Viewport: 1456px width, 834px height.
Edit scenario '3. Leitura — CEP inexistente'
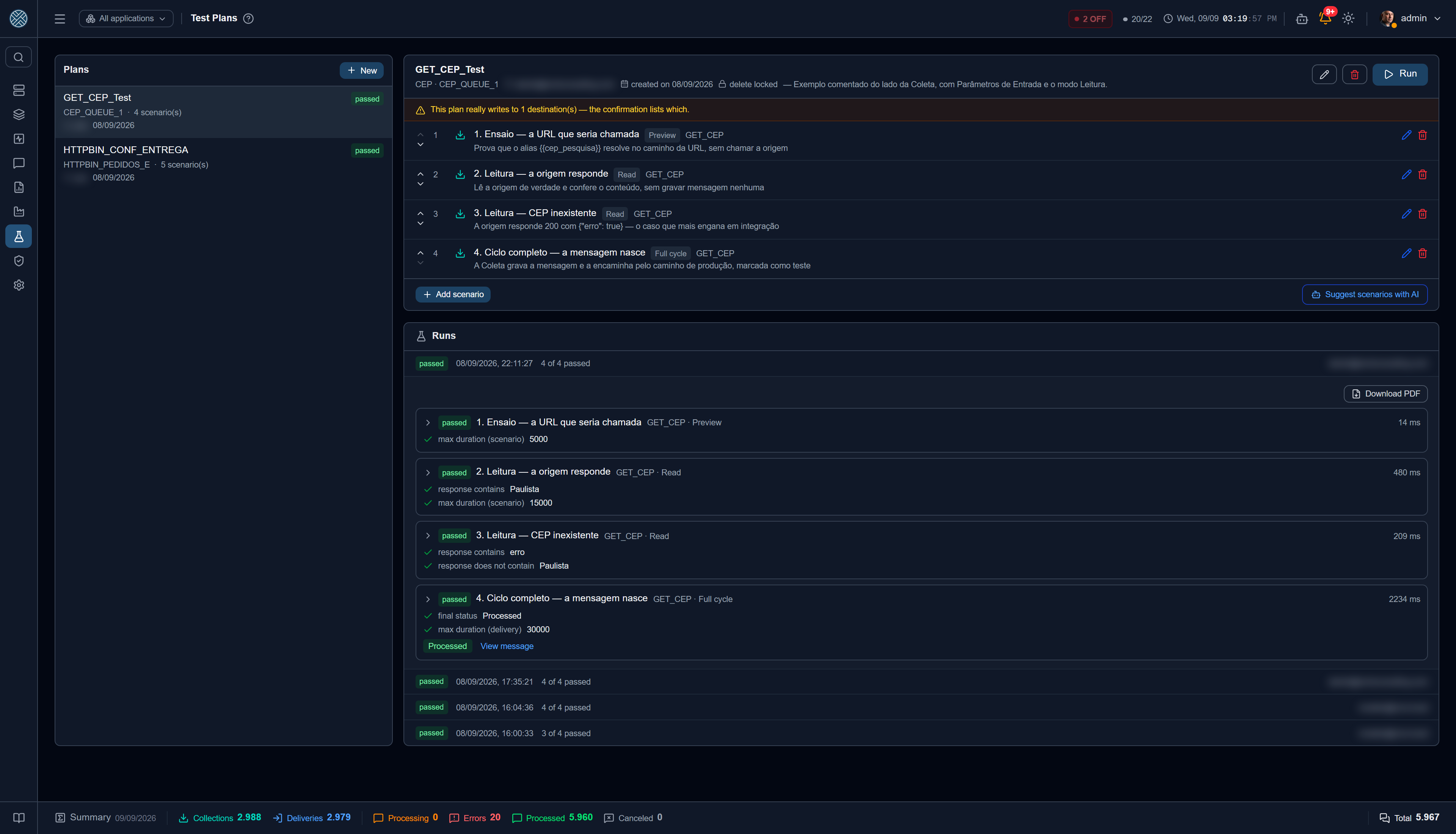point(1406,214)
